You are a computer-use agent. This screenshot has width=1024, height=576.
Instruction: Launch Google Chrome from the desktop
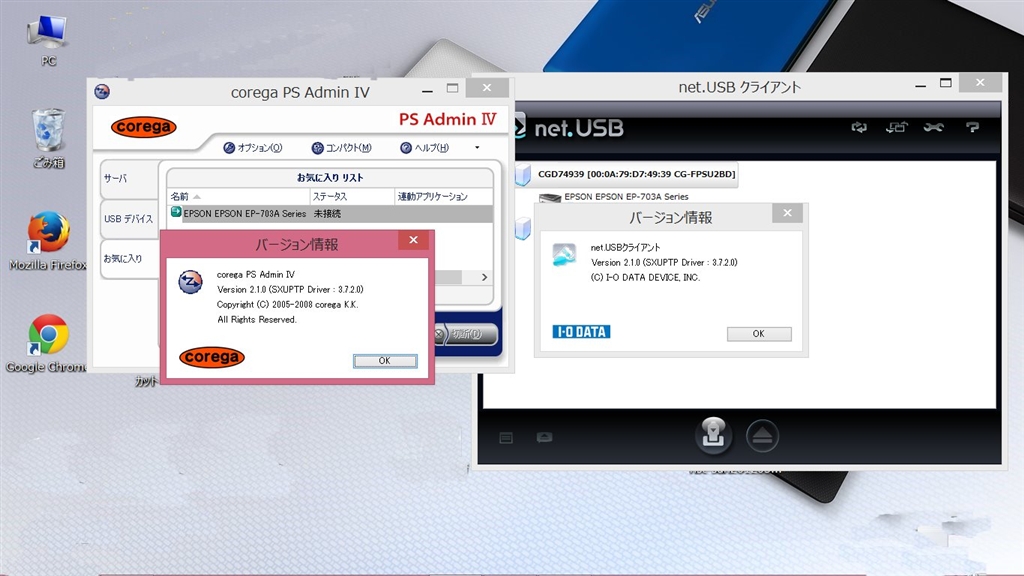[48, 343]
